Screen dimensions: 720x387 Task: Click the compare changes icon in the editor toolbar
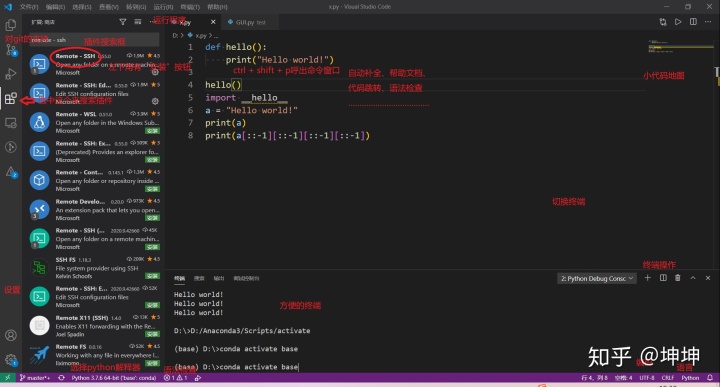tap(663, 22)
